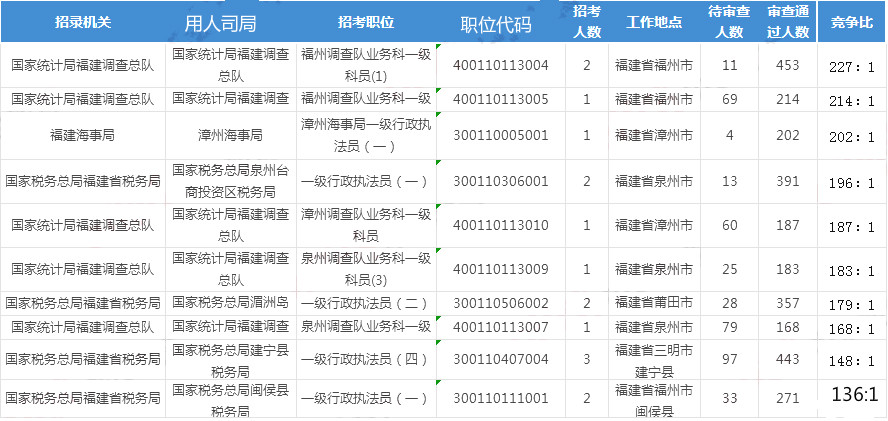Select position code 400110113009
This screenshot has width=888, height=421.
pos(501,269)
